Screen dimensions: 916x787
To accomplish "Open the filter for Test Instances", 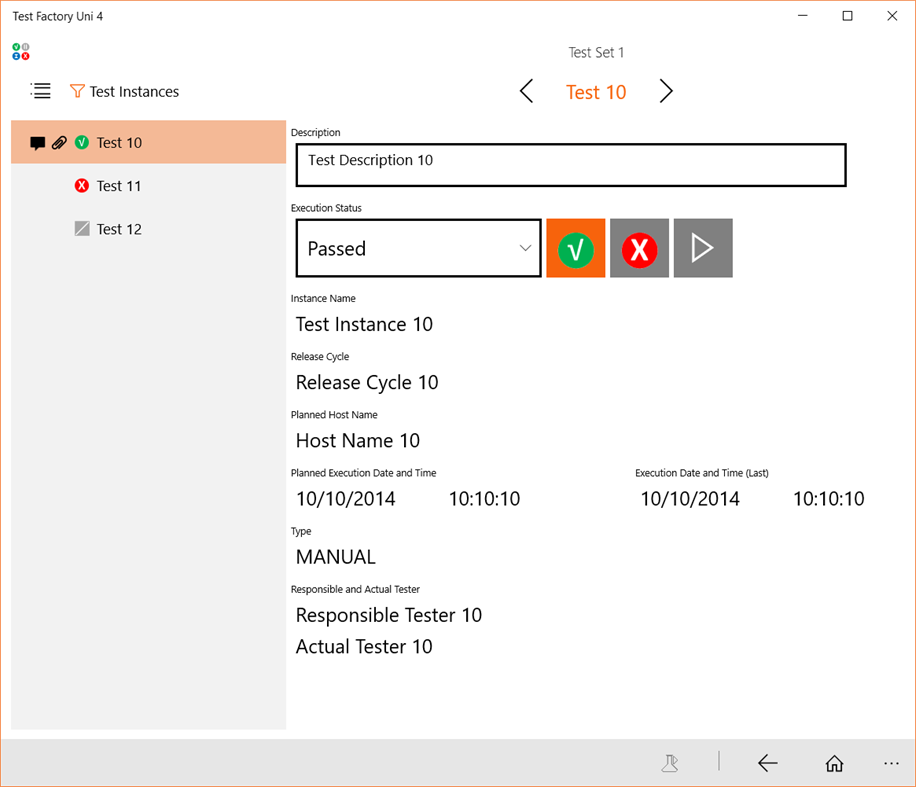I will click(77, 91).
